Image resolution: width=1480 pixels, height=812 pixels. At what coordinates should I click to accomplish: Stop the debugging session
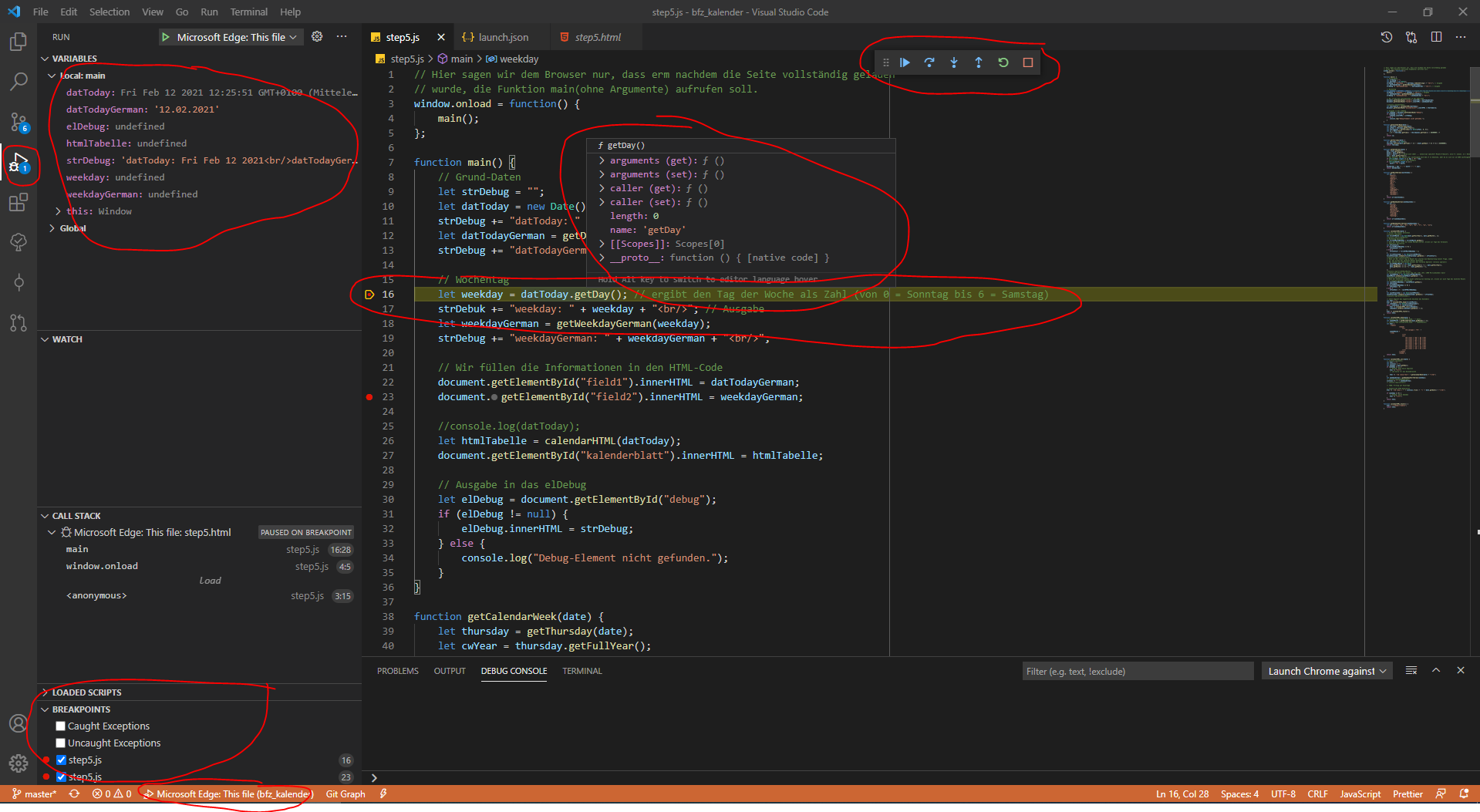click(1027, 62)
